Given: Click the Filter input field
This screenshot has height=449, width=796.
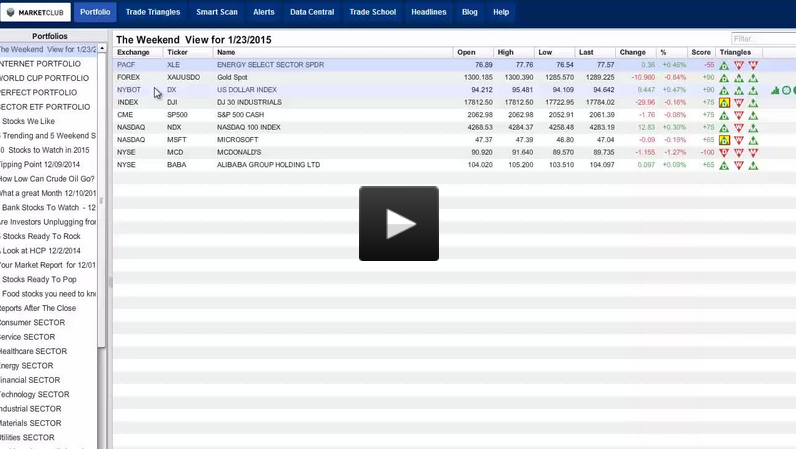Looking at the screenshot, I should 763,38.
